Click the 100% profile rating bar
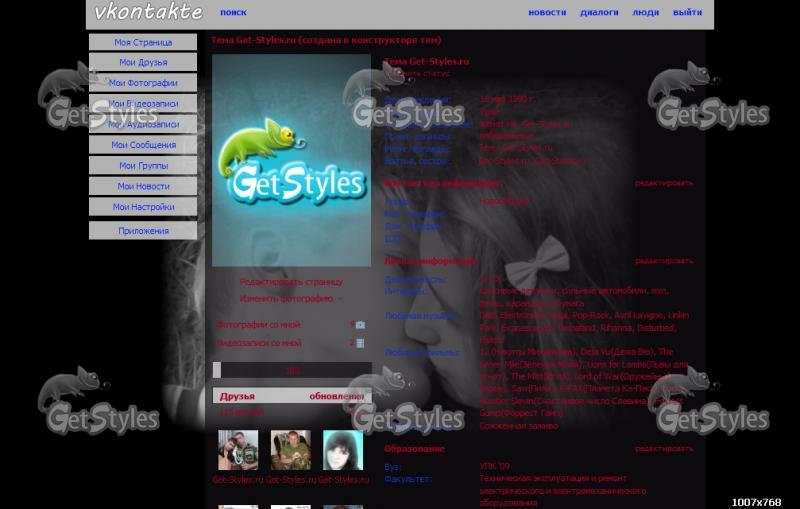The width and height of the screenshot is (800, 509). coord(292,370)
